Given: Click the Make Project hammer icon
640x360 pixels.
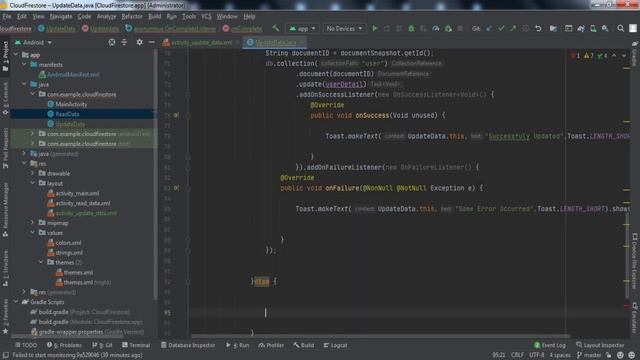Looking at the screenshot, I should (x=276, y=29).
